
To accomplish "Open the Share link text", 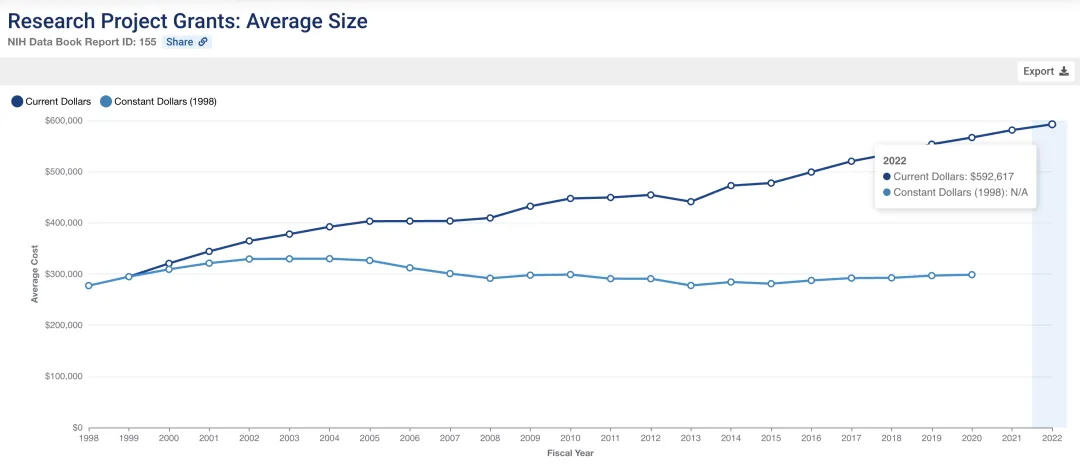I will point(180,42).
